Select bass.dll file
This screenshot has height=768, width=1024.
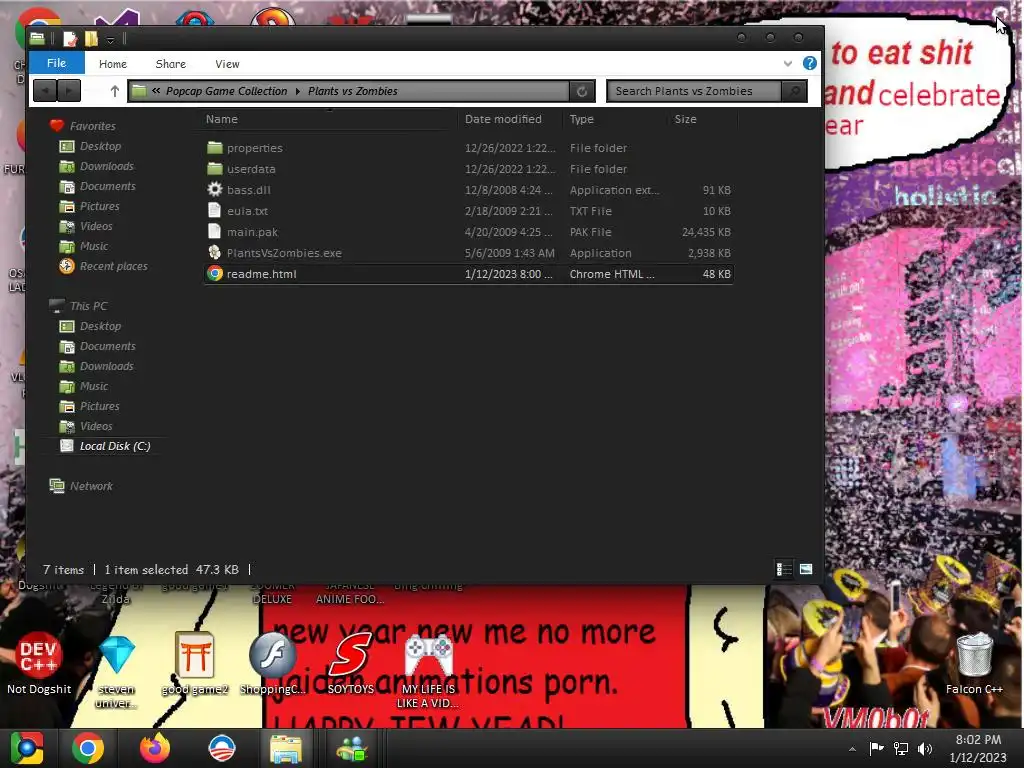(468, 190)
